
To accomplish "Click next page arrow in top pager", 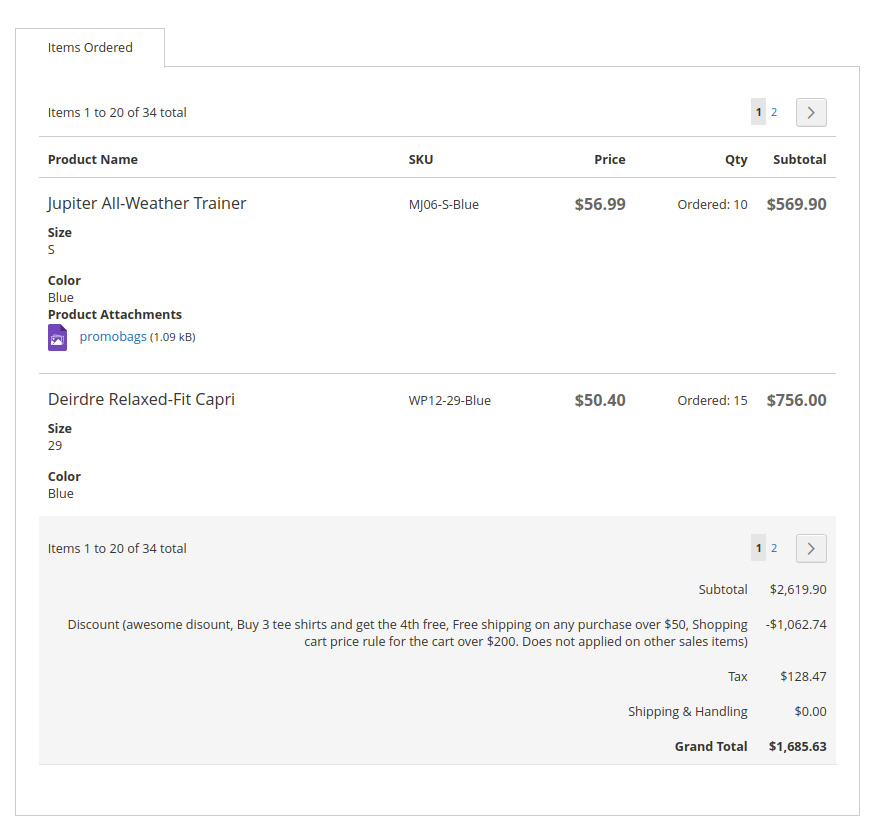I will coord(811,113).
